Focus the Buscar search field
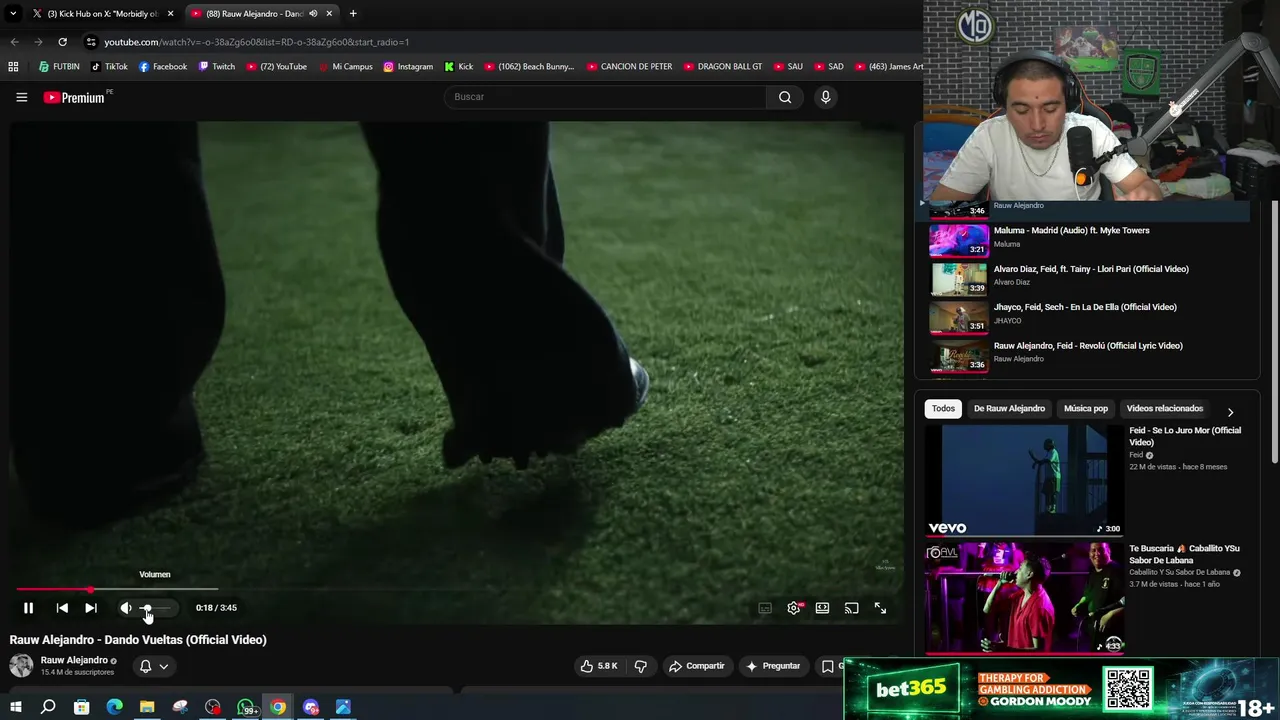Viewport: 1280px width, 720px height. (605, 97)
